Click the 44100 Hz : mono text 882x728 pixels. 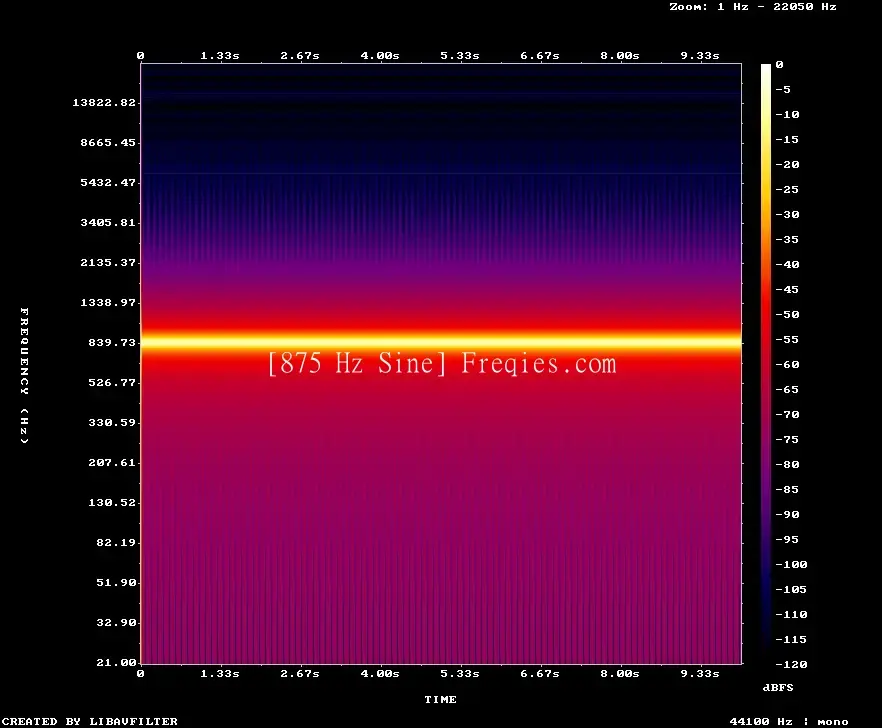(x=789, y=721)
